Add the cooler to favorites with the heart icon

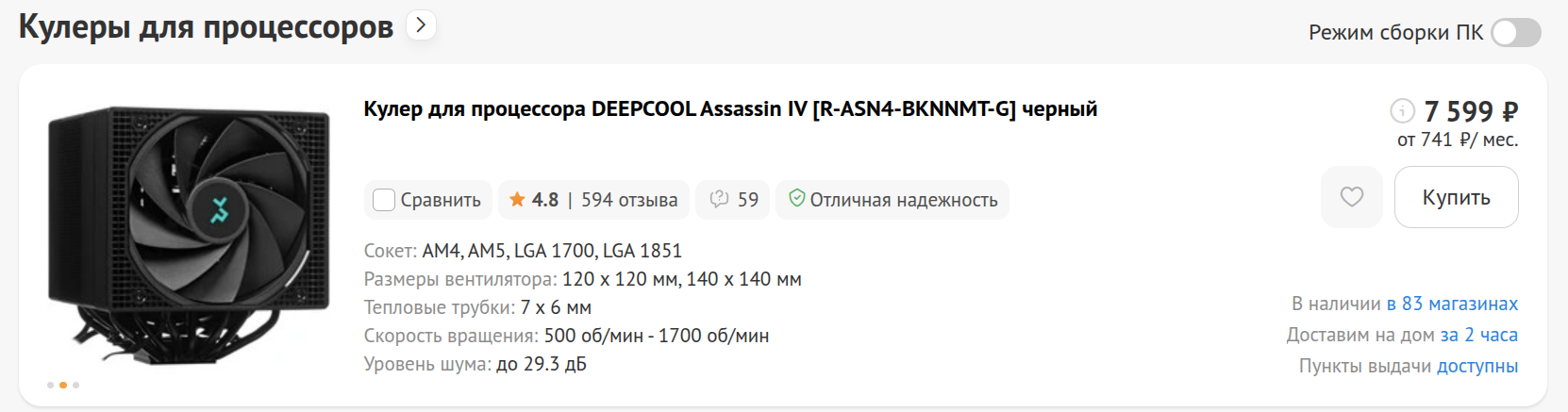(1351, 197)
